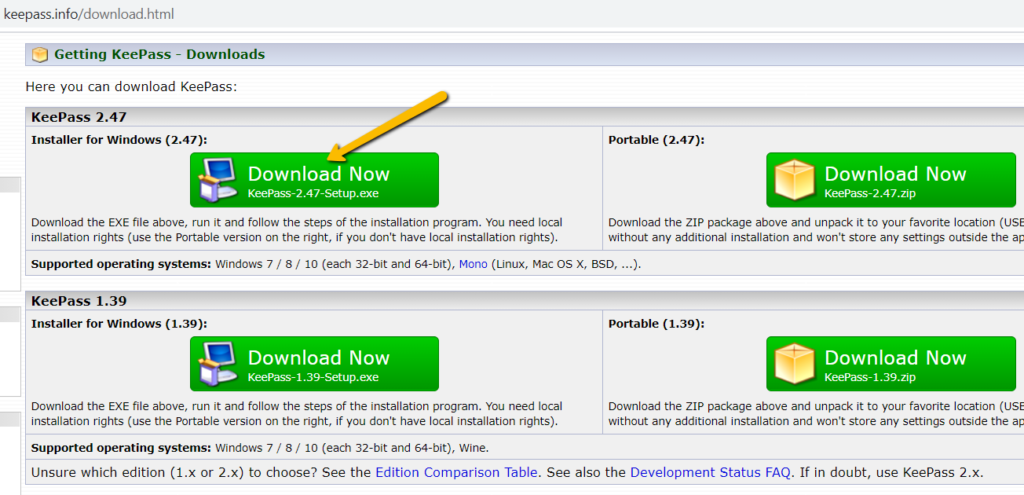1024x495 pixels.
Task: Click the Getting KeePass - Downloads heading
Action: 159,55
